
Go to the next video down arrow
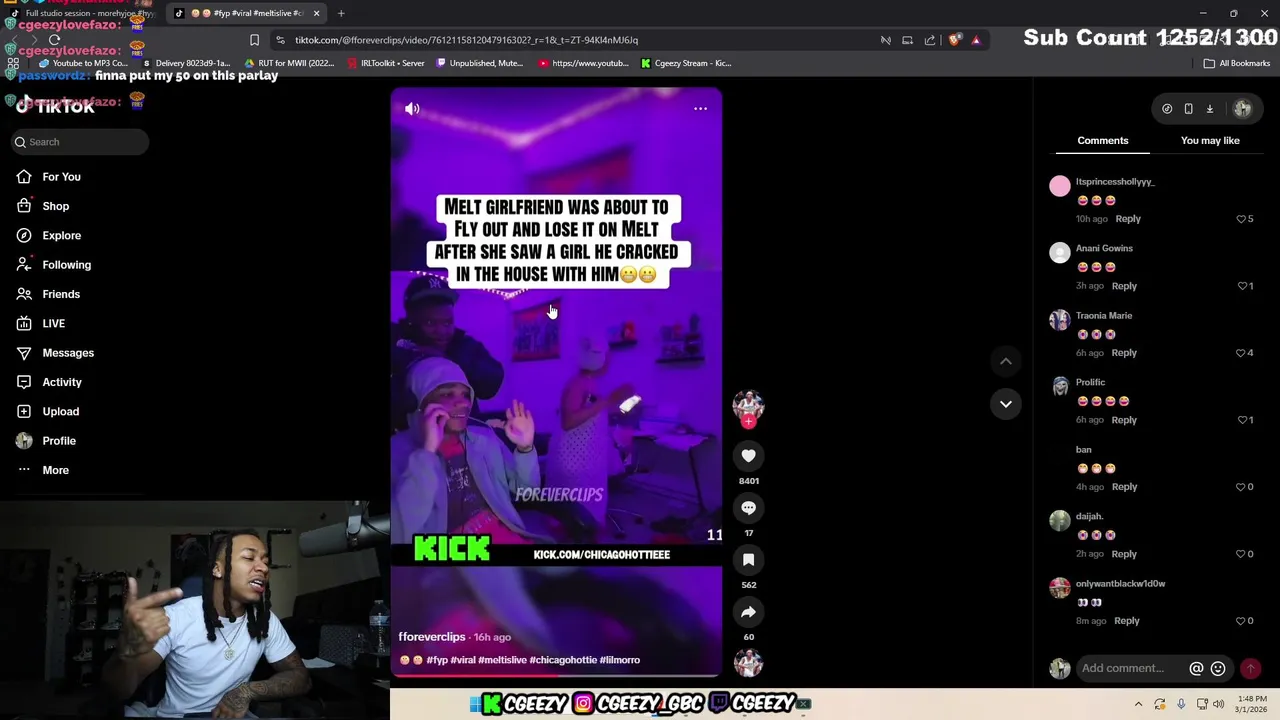coord(1006,404)
